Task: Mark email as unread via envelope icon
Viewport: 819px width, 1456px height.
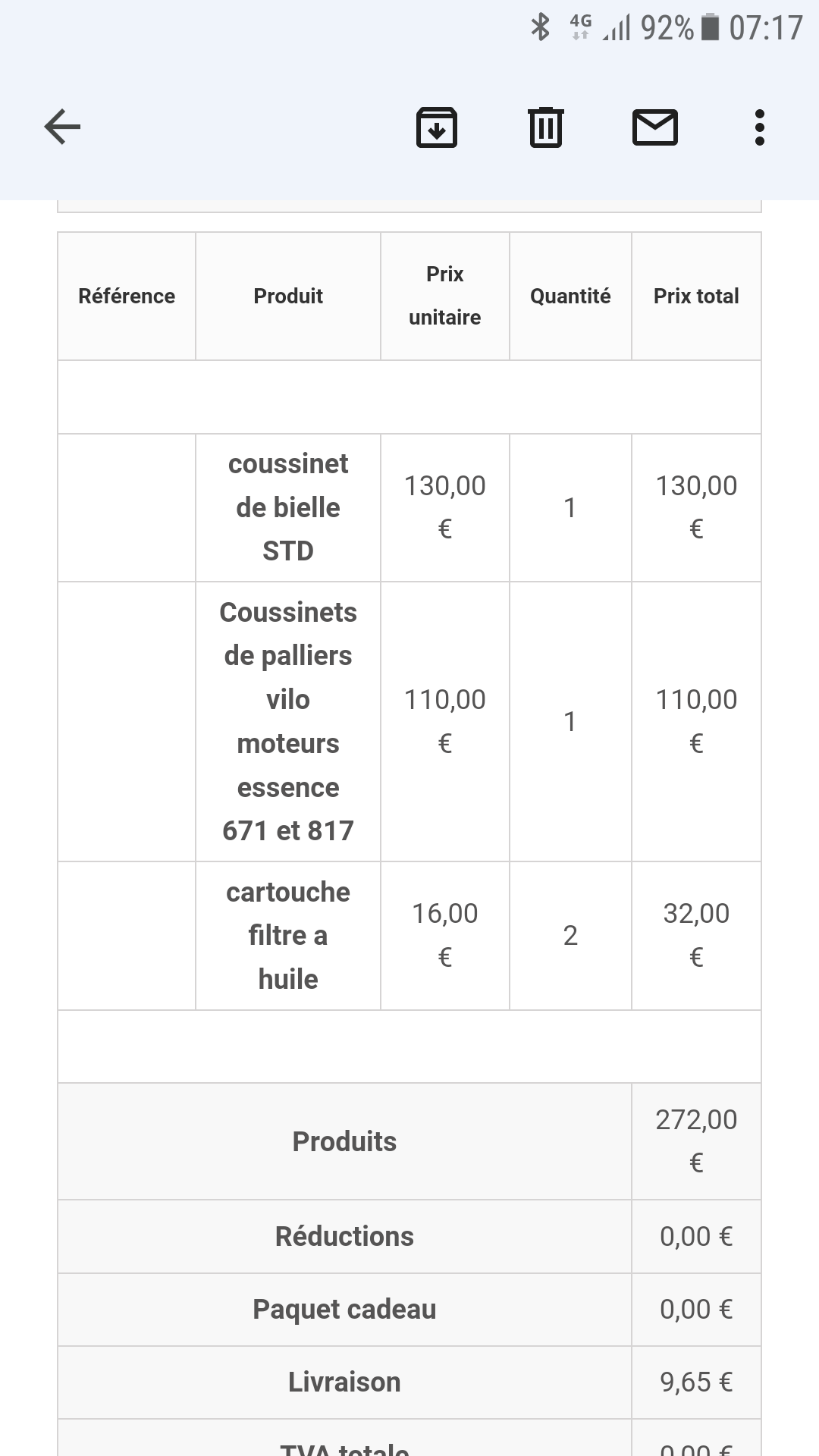Action: click(655, 127)
